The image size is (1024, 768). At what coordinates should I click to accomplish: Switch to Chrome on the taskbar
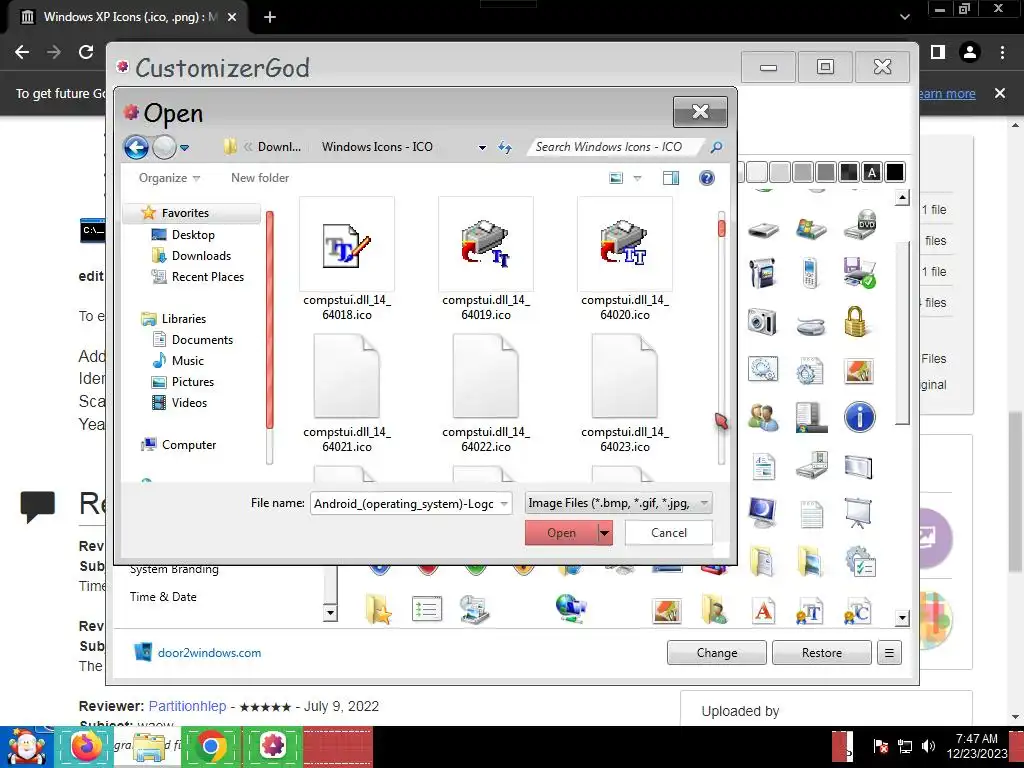click(211, 746)
